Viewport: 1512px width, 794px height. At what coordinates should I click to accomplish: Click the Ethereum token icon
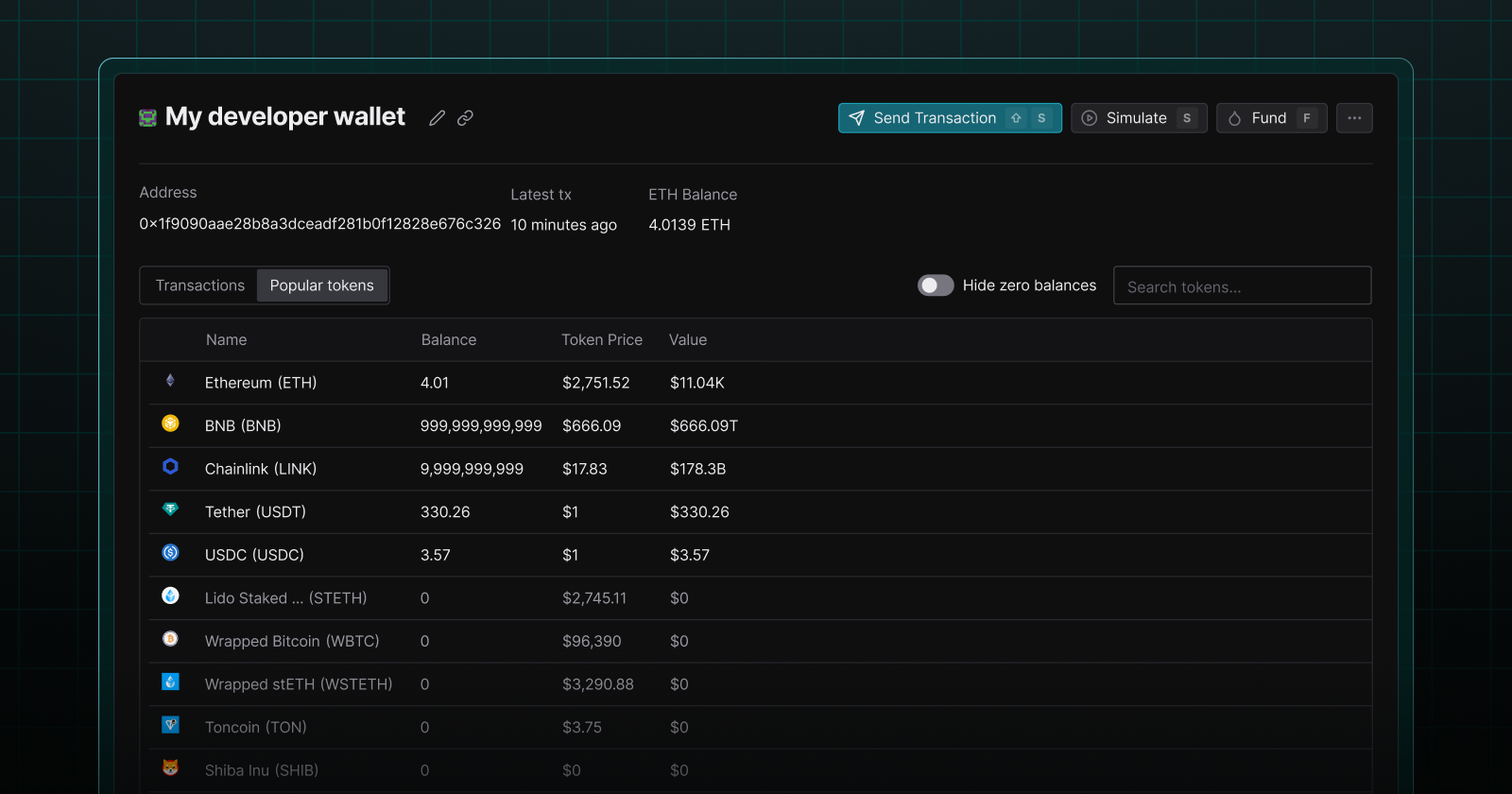(170, 380)
